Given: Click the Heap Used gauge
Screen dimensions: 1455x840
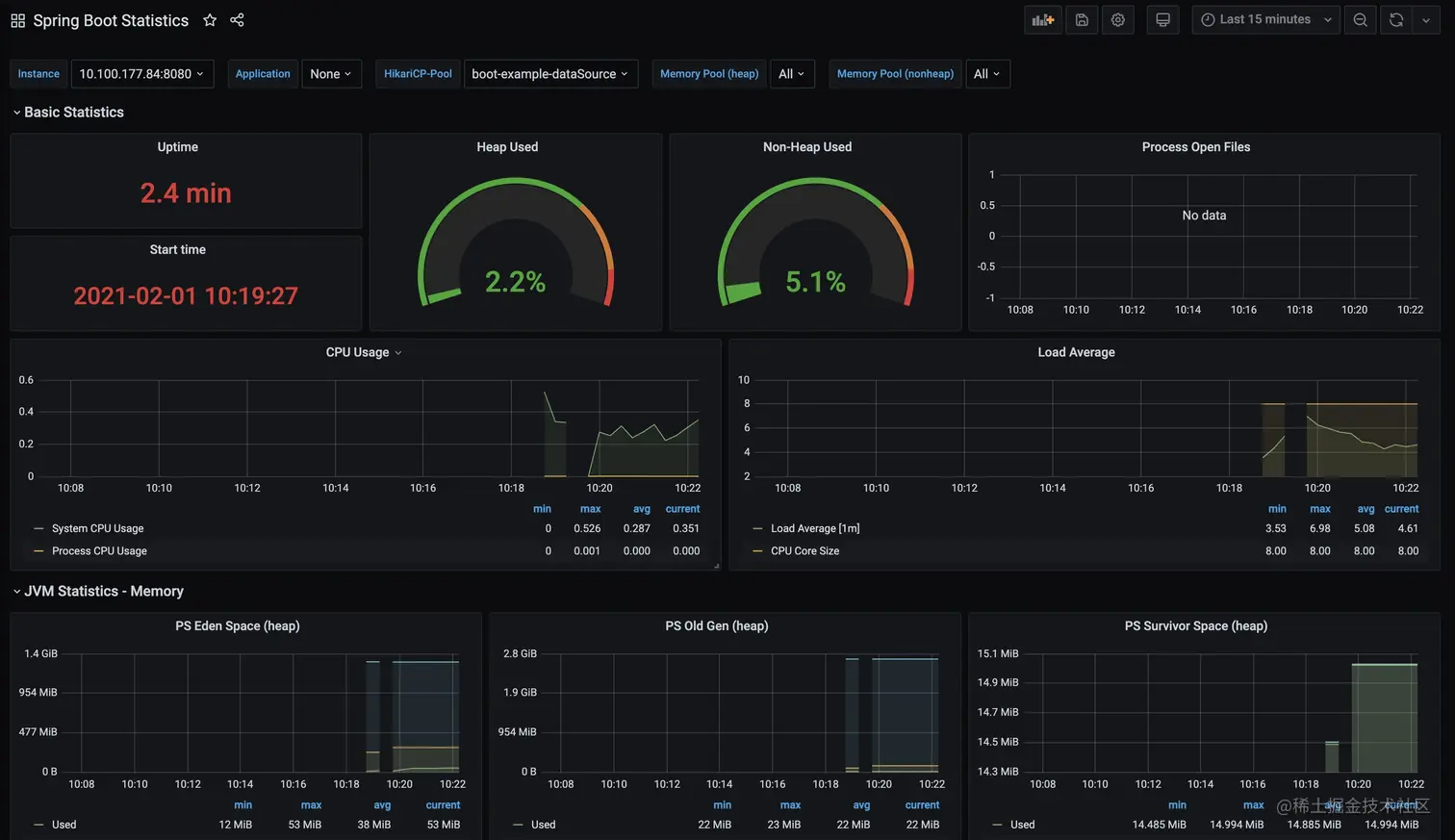Looking at the screenshot, I should coord(516,242).
